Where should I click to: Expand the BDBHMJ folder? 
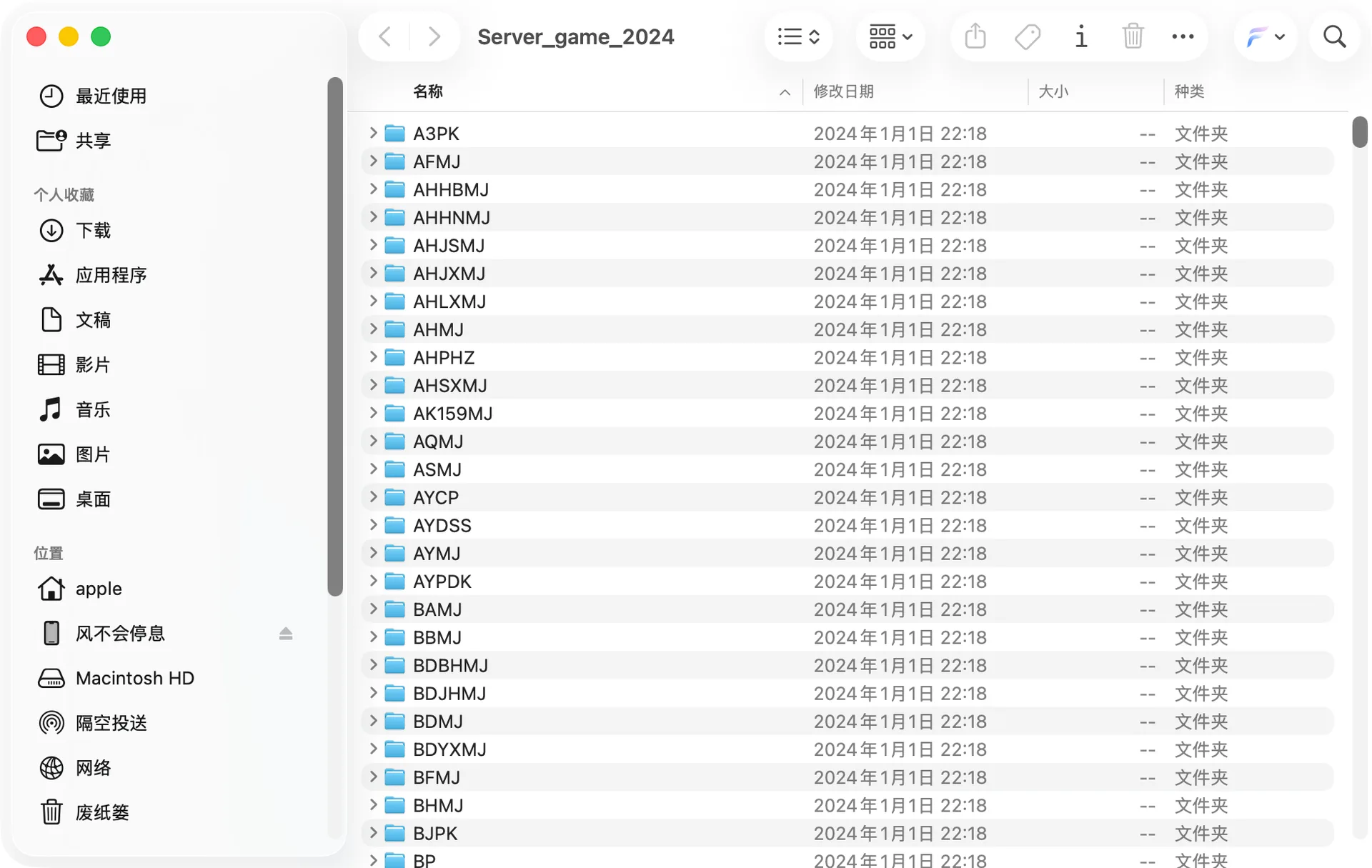point(373,665)
